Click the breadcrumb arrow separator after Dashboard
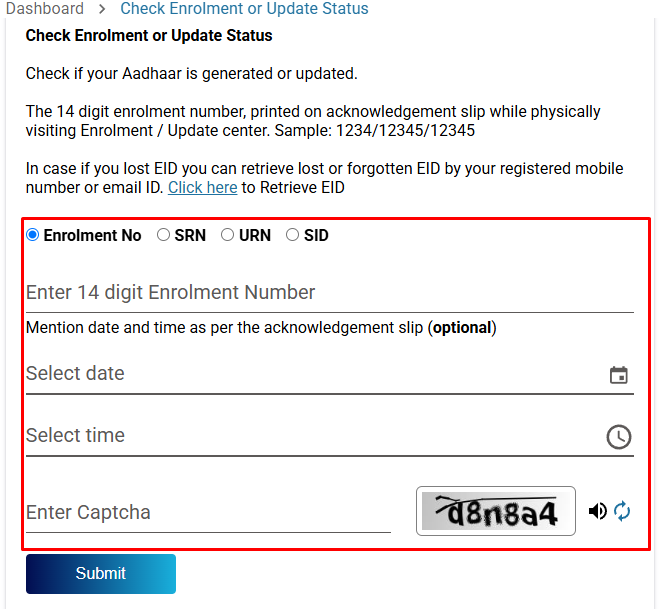This screenshot has height=609, width=661. [x=102, y=9]
